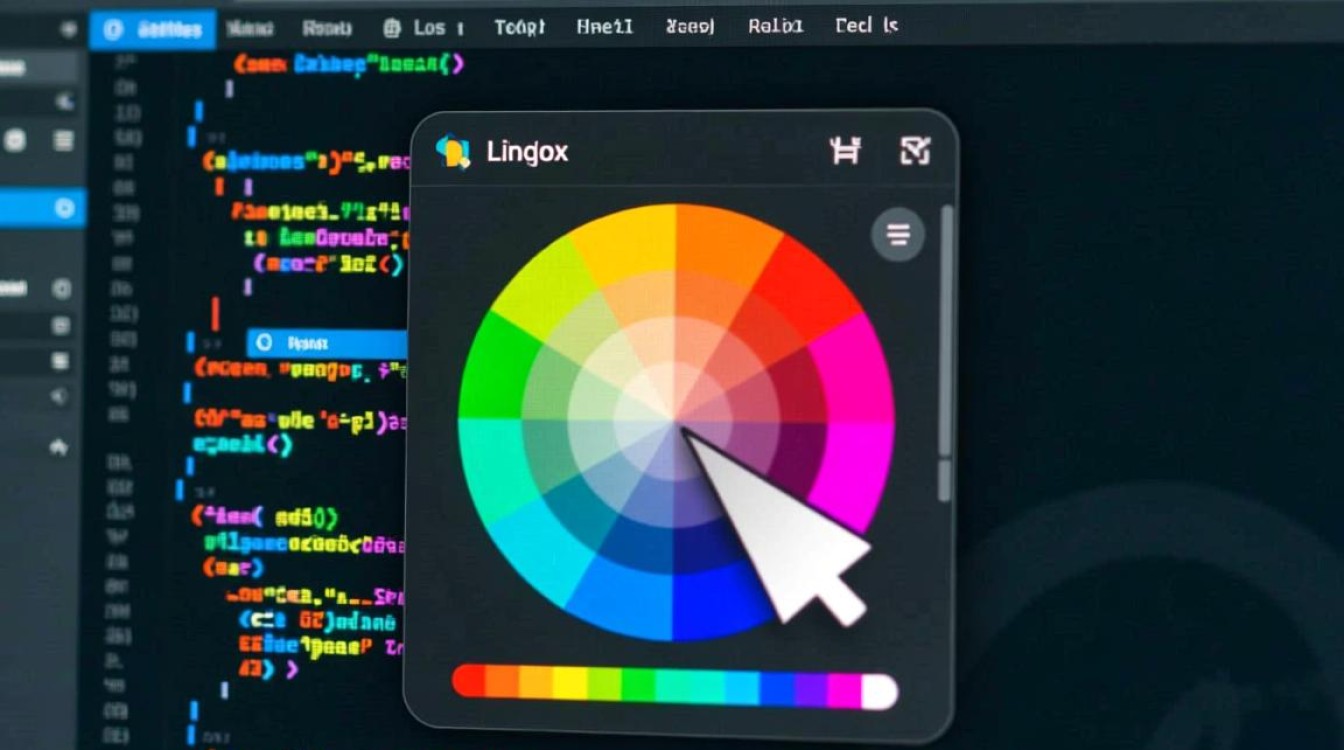
Task: Open the globe icon beside the Los menu item
Action: 392,26
